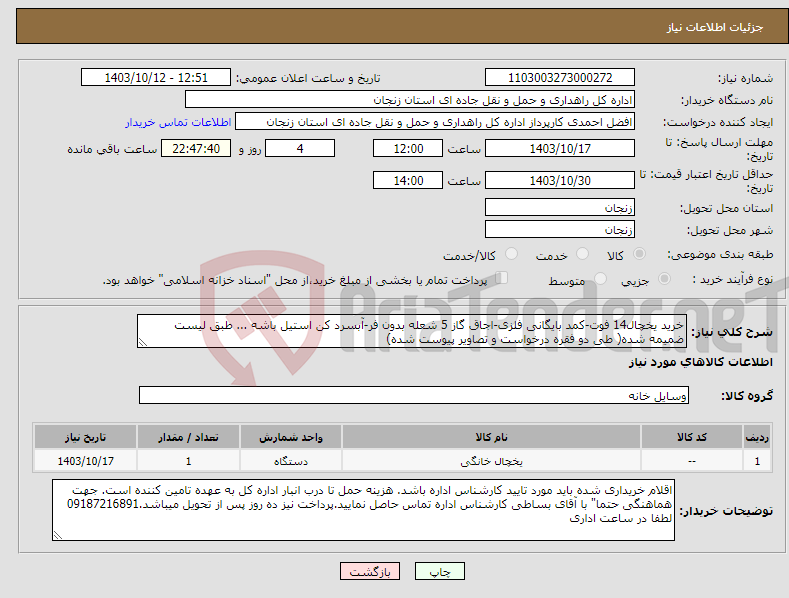Click the جزئیات اطلاعات نیاز page header
This screenshot has height=598, width=789.
click(715, 27)
